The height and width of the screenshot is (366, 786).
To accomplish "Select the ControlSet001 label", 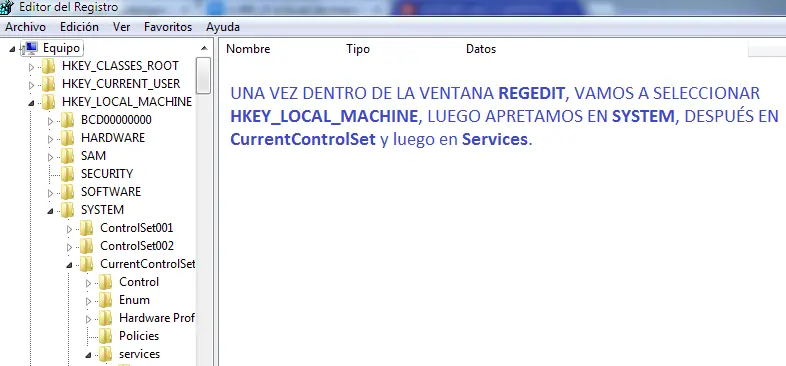I will [137, 228].
